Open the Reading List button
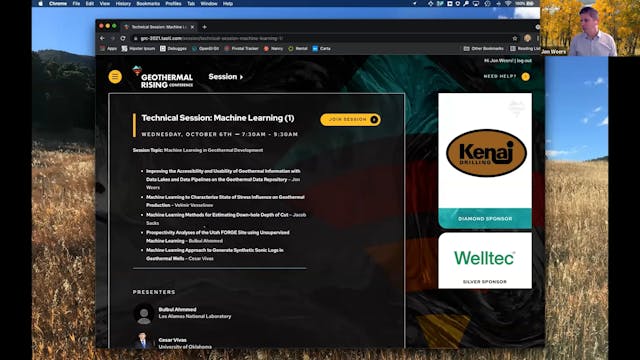Viewport: 640px width, 360px height. (525, 49)
